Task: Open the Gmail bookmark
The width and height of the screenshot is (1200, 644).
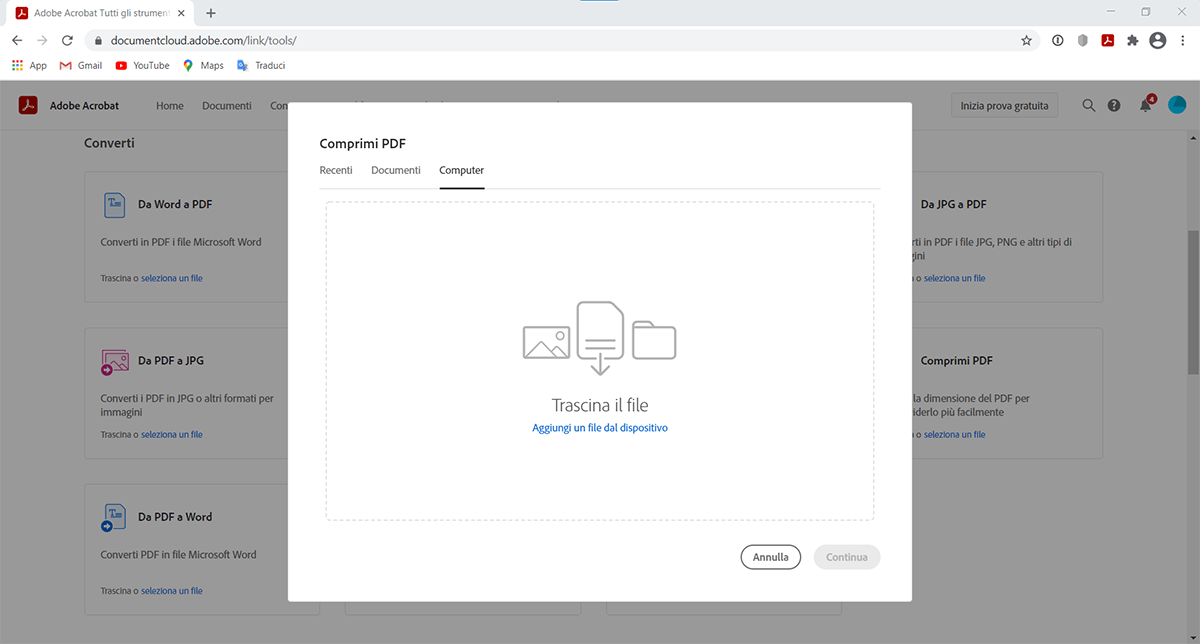Action: (81, 65)
